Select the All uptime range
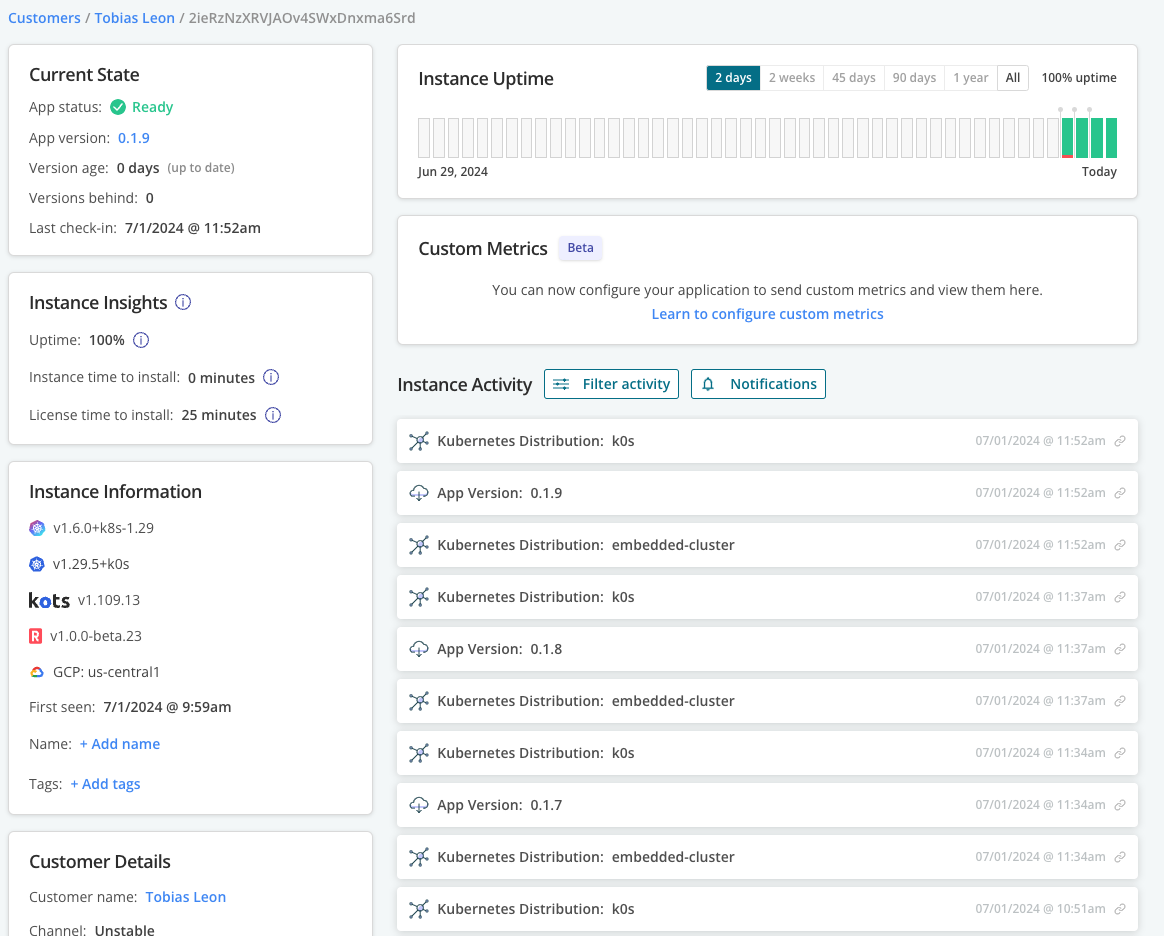 [1012, 77]
